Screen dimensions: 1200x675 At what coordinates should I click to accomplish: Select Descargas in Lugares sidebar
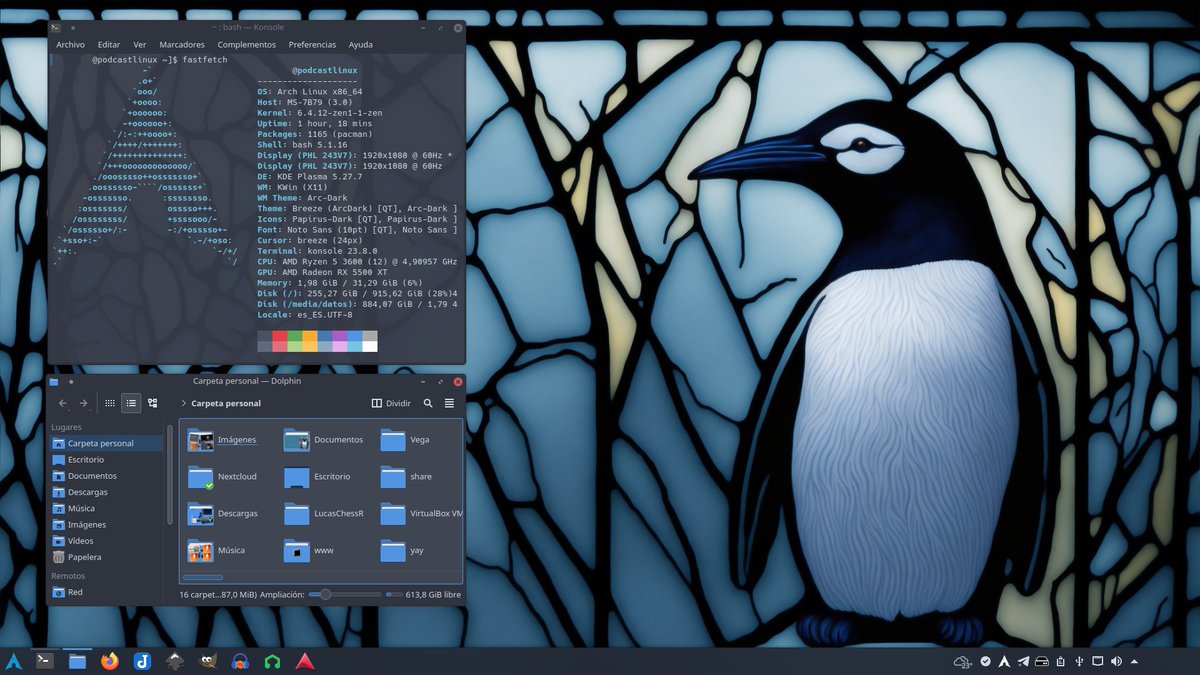[106, 492]
